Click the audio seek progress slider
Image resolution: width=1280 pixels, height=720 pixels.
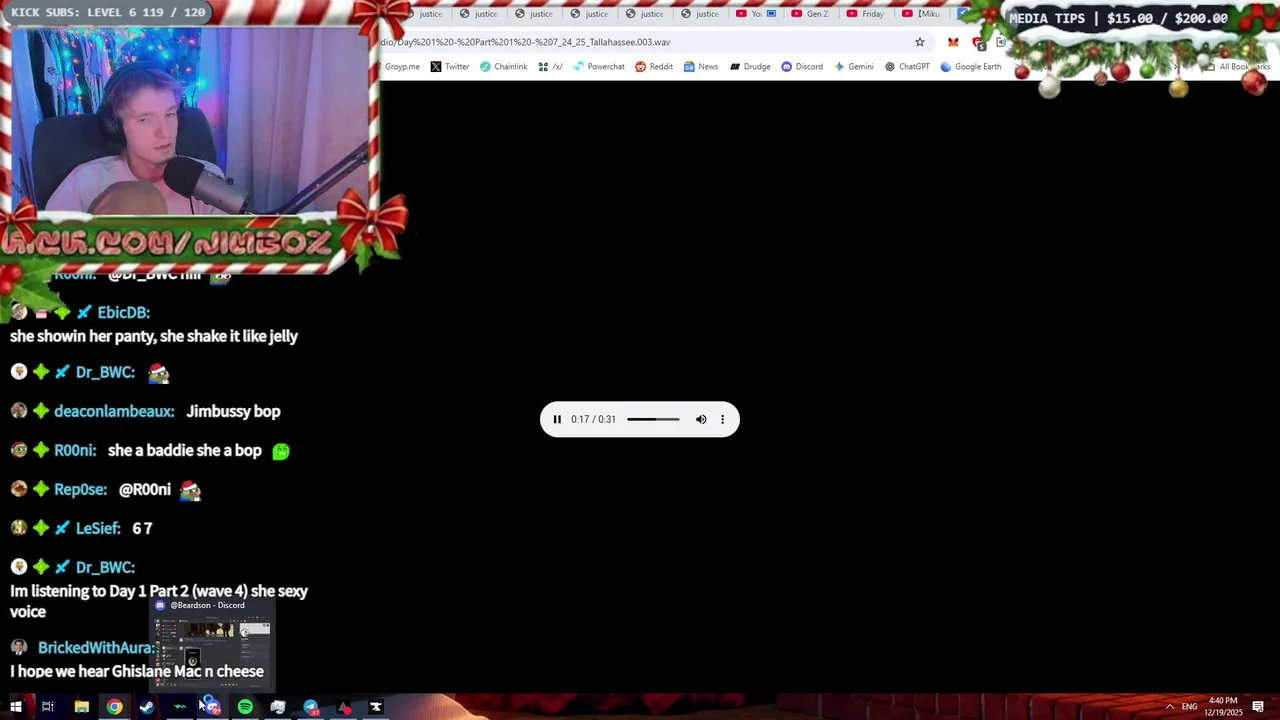point(653,419)
